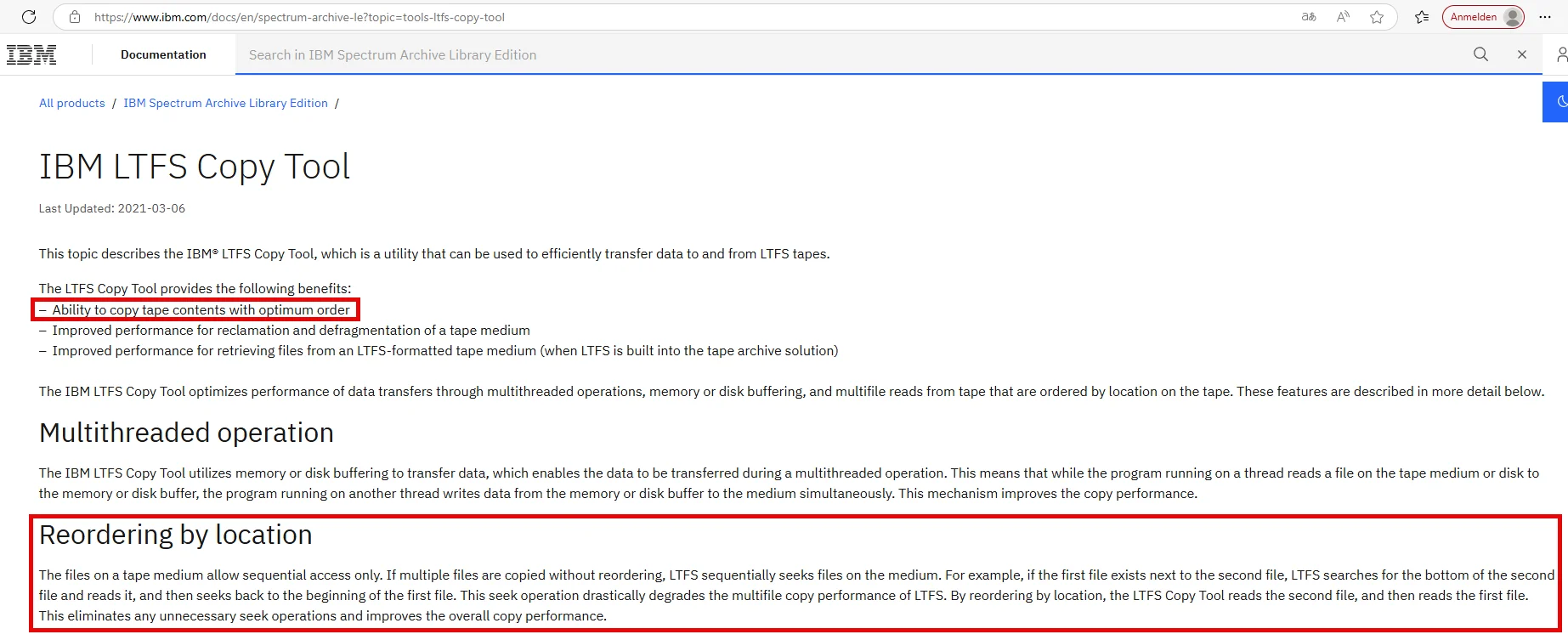The image size is (1568, 640).
Task: Sign in using the Anmelden button
Action: 1483,17
